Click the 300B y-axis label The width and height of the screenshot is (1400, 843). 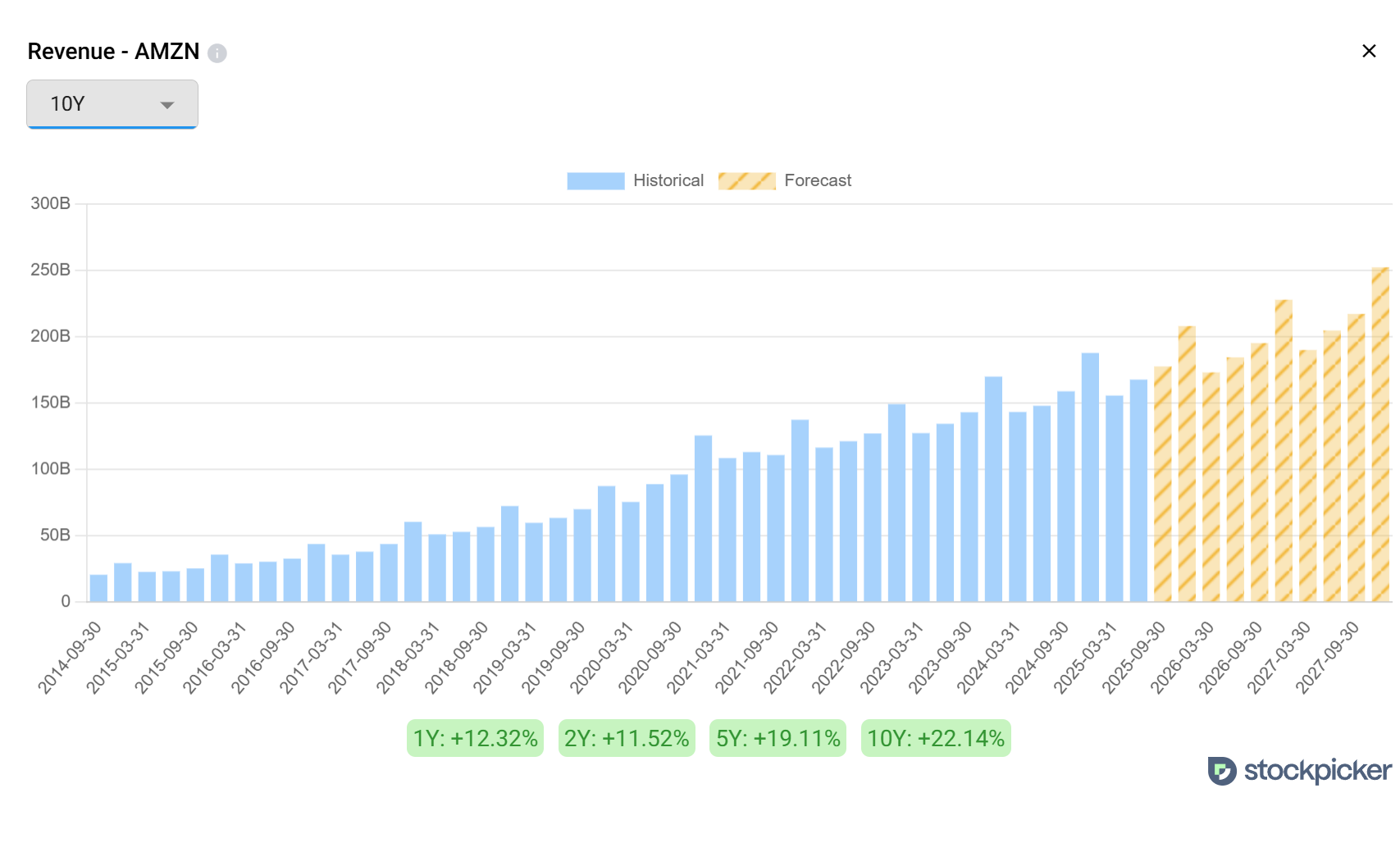pyautogui.click(x=51, y=203)
